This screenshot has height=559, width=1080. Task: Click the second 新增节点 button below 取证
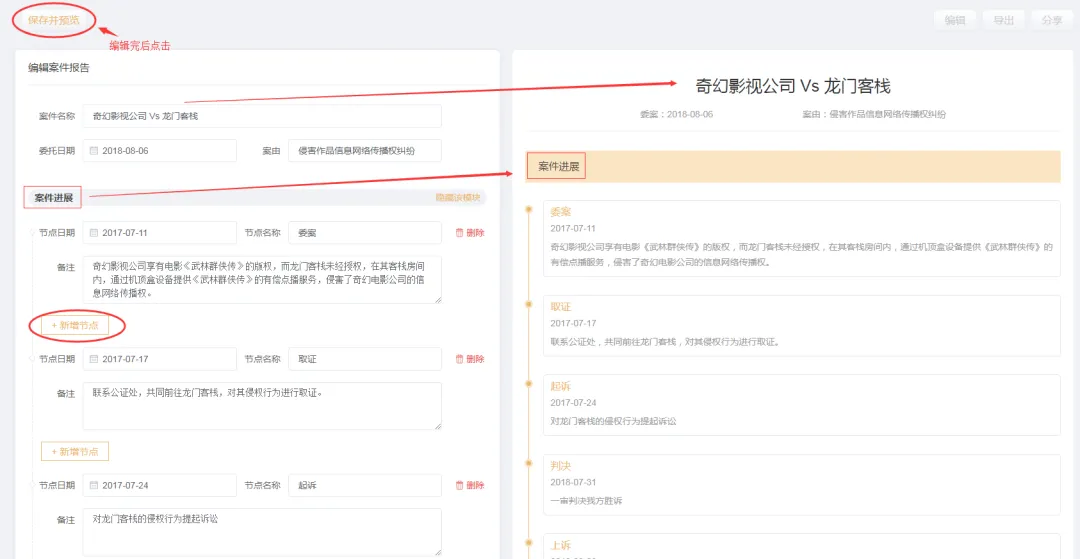(75, 452)
